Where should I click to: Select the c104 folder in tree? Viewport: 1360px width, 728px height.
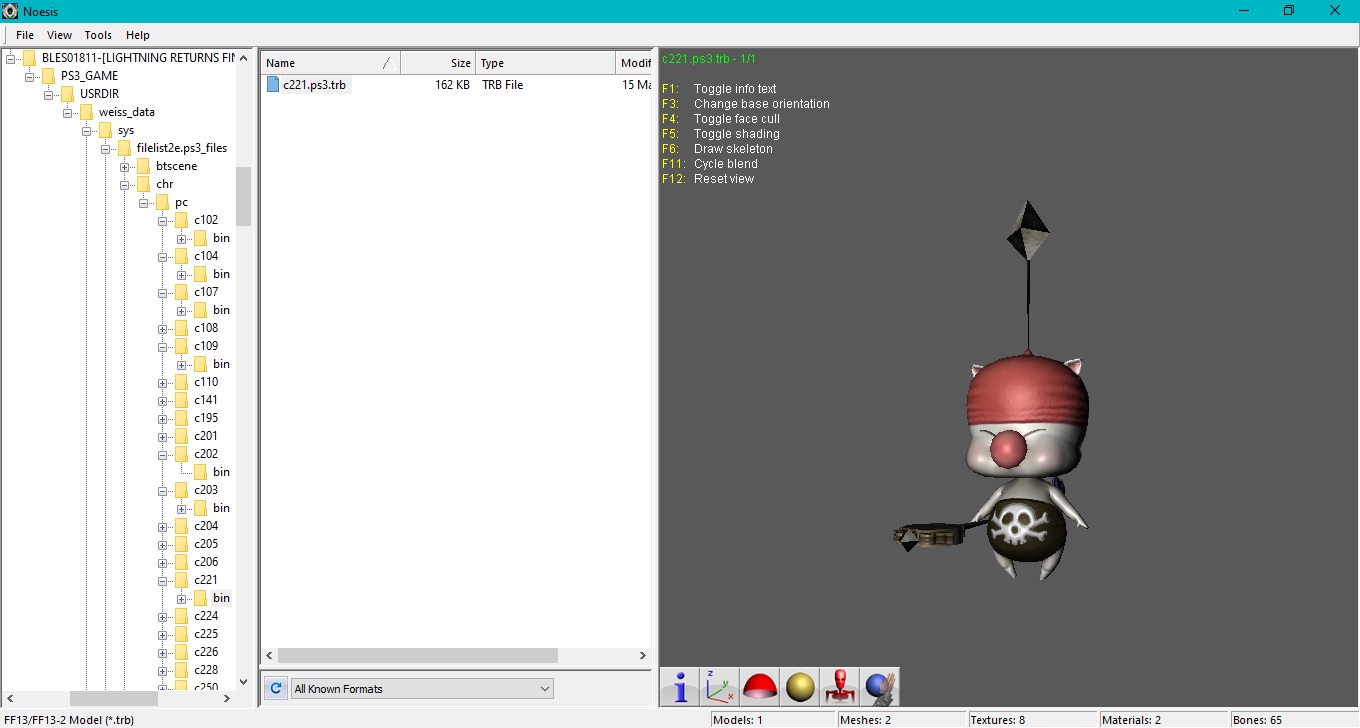pyautogui.click(x=206, y=256)
